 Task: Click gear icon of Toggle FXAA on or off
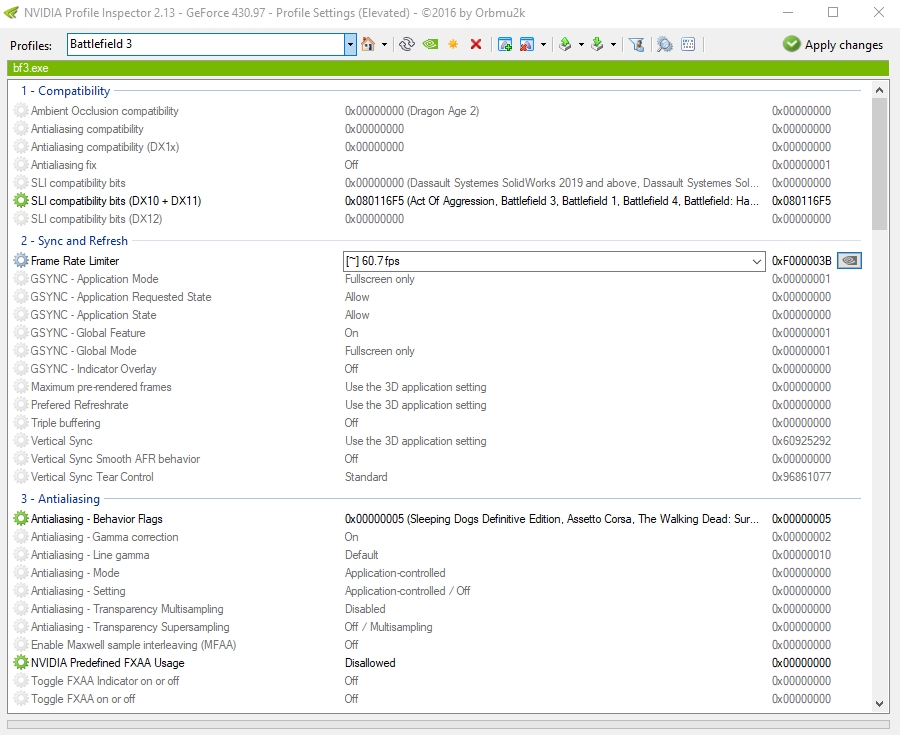tap(21, 699)
